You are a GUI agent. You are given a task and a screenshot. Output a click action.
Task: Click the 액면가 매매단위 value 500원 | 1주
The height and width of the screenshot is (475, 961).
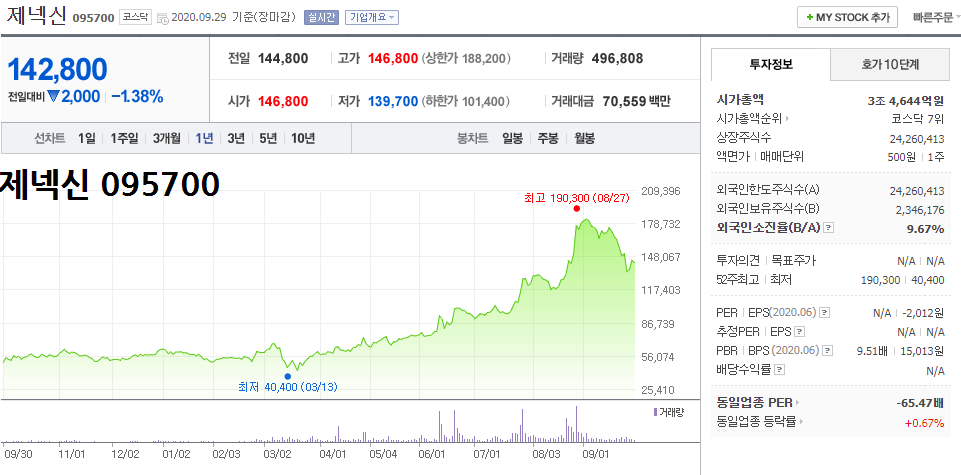(x=916, y=157)
